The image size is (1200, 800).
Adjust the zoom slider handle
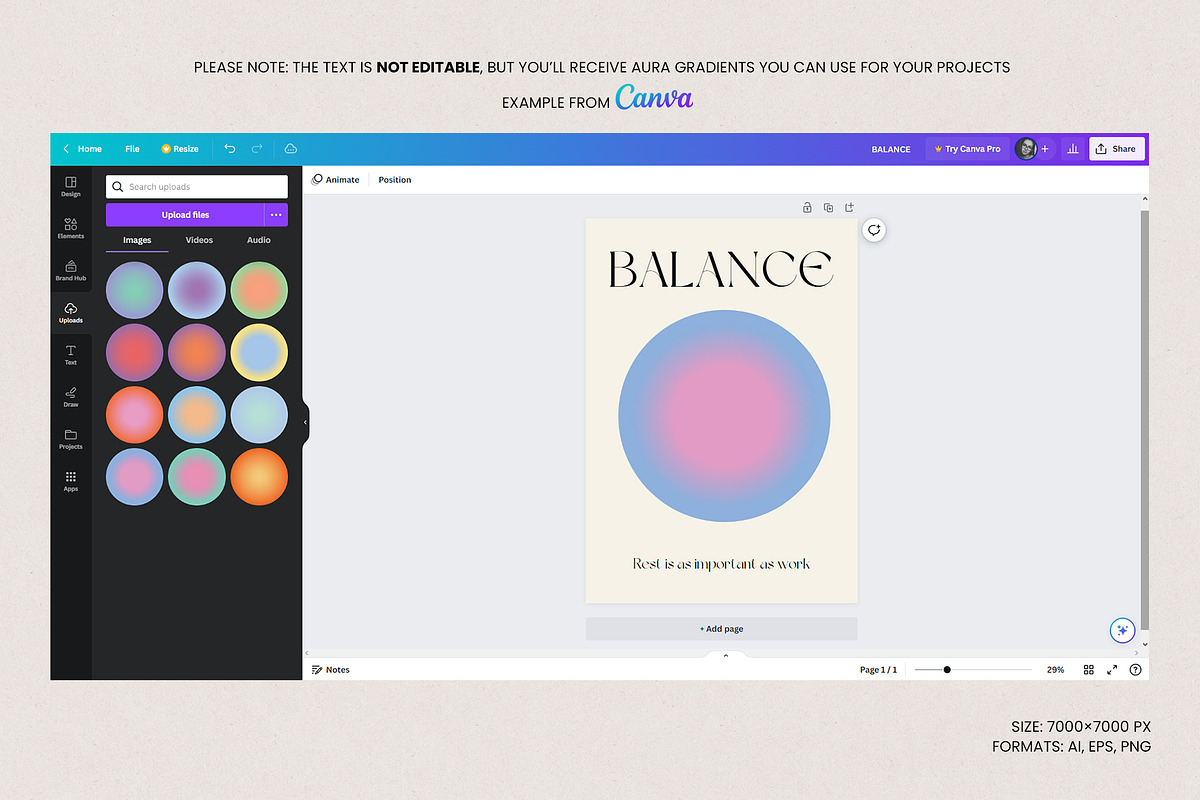point(947,670)
